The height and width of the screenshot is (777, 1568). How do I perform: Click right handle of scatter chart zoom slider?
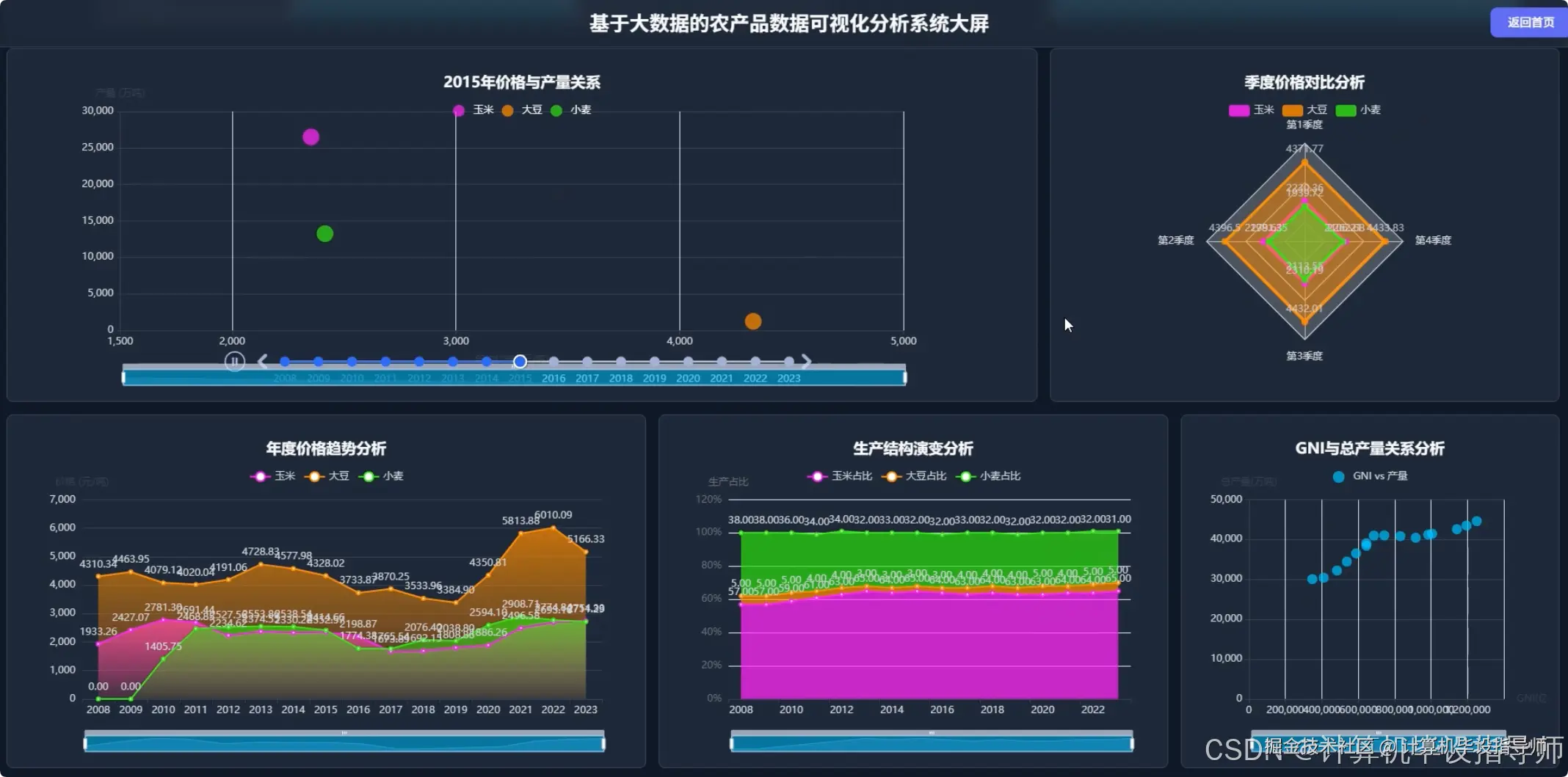(904, 378)
